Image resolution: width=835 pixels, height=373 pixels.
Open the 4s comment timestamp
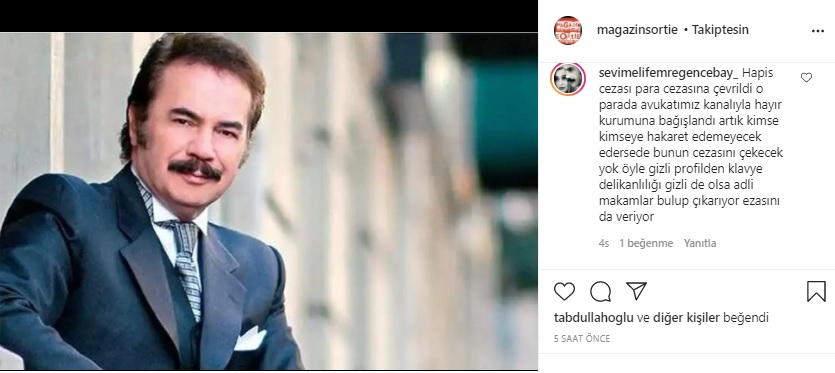(x=603, y=243)
